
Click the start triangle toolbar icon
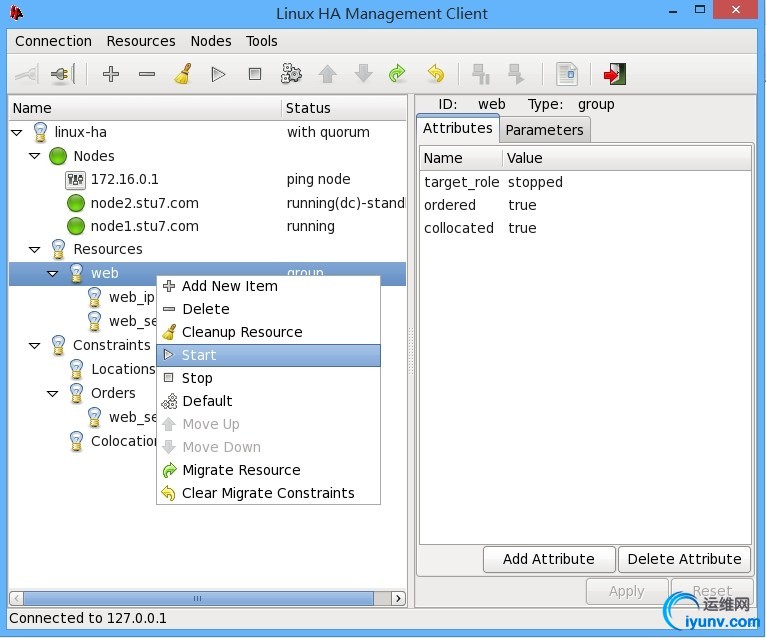(x=218, y=74)
